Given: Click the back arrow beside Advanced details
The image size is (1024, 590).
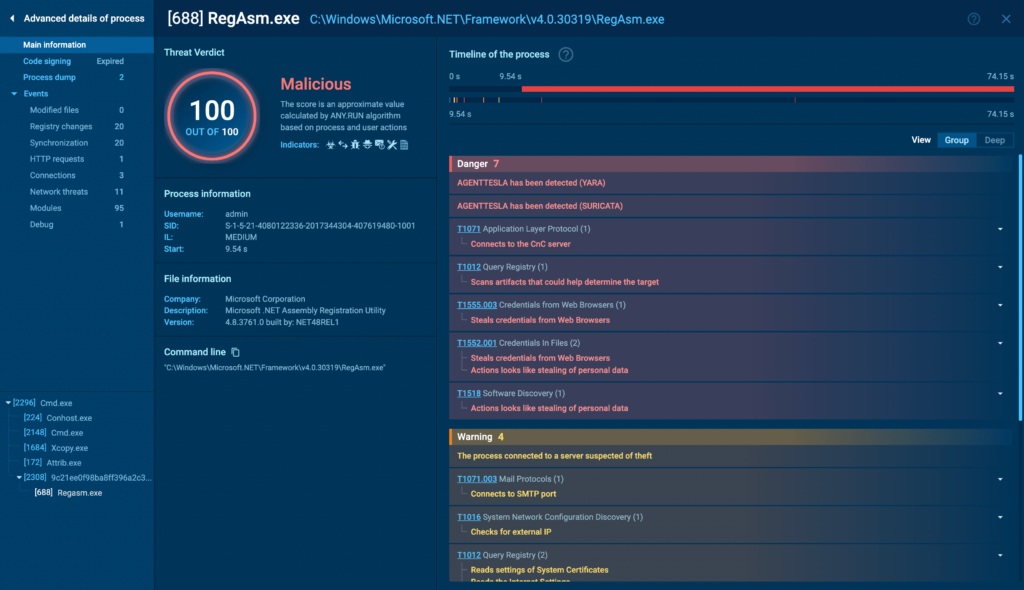Looking at the screenshot, I should pyautogui.click(x=12, y=18).
